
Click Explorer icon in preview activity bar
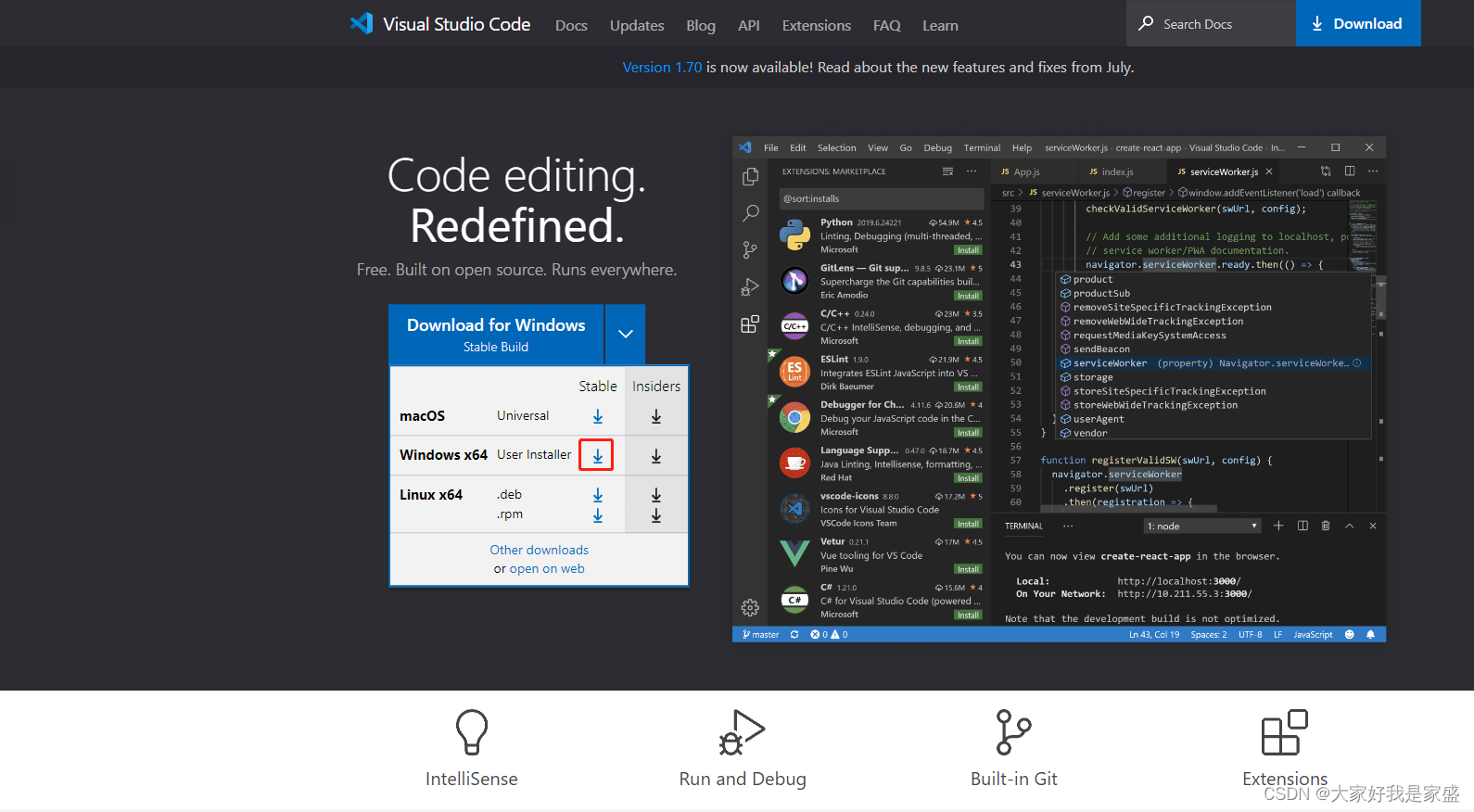click(x=750, y=176)
